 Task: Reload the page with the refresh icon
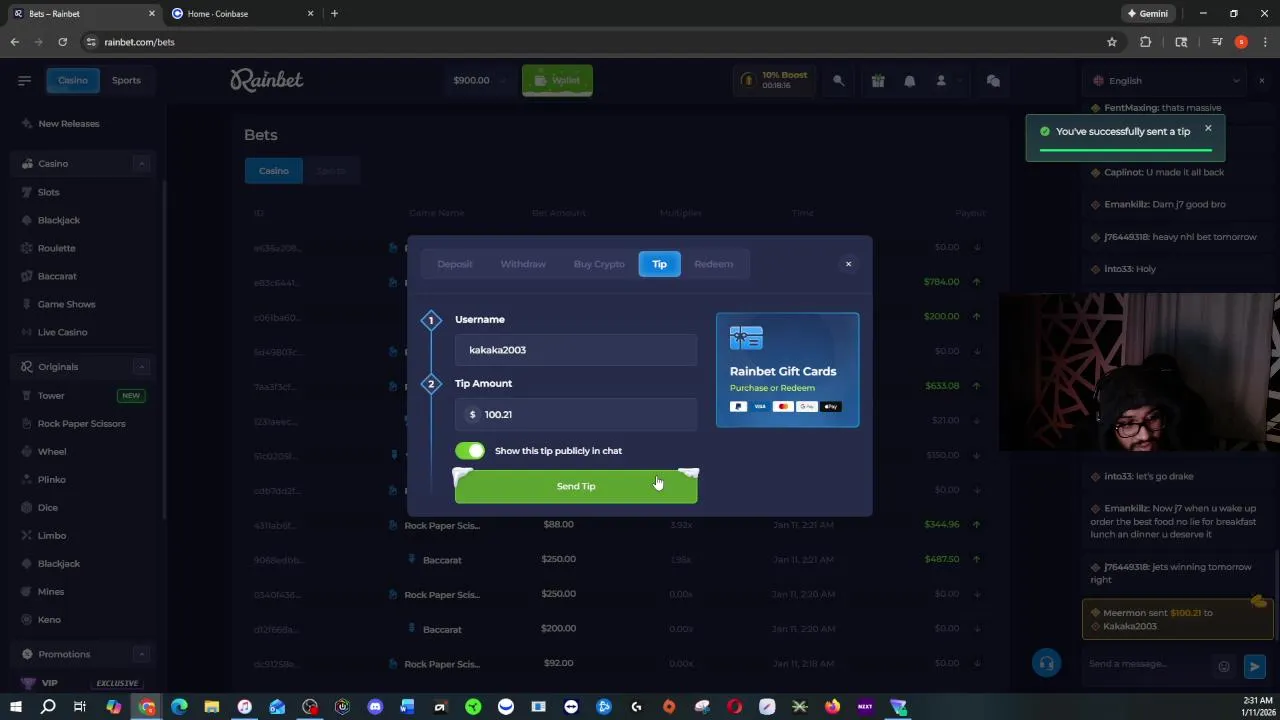click(62, 42)
